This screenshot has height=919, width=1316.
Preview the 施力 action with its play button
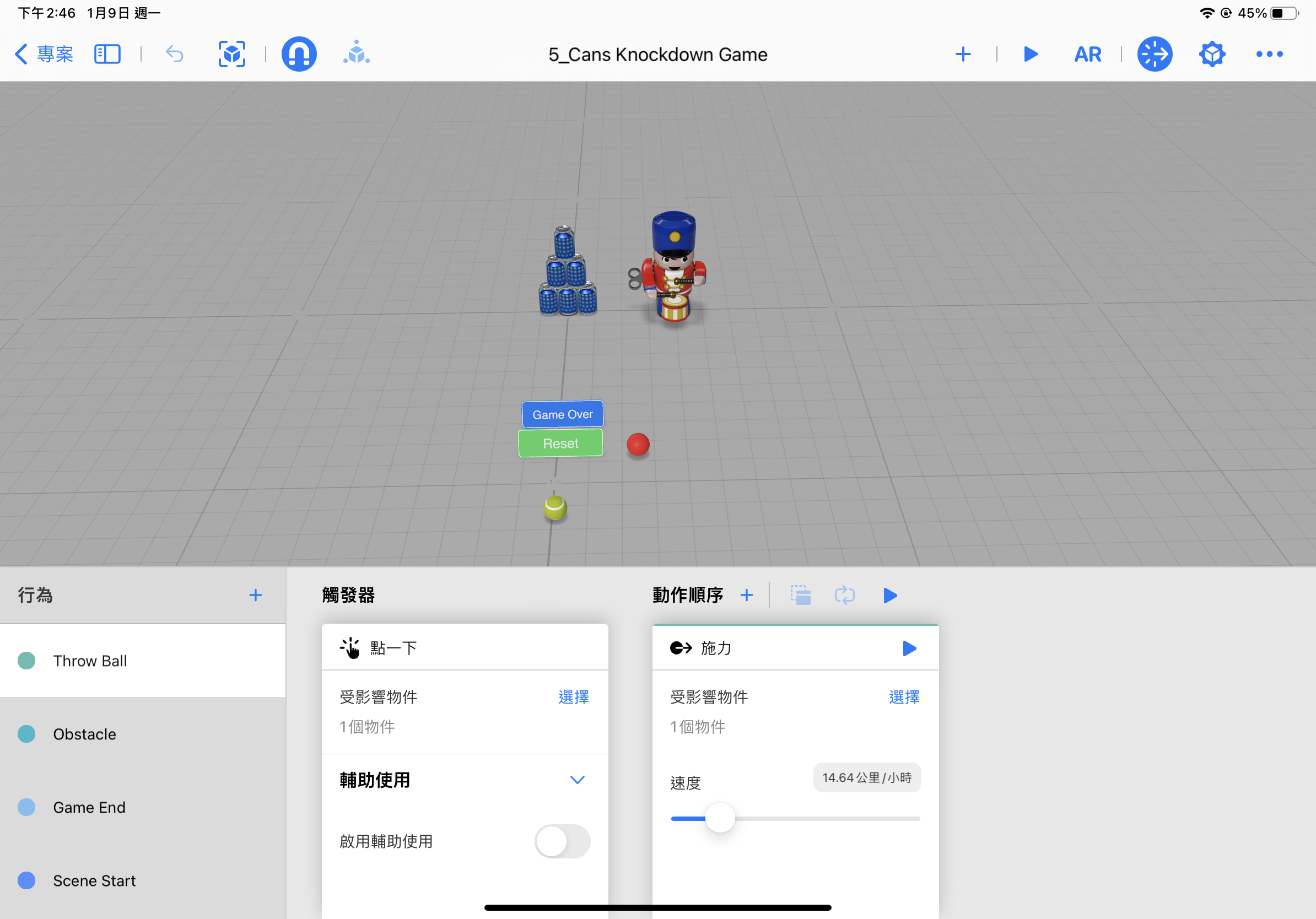(909, 648)
